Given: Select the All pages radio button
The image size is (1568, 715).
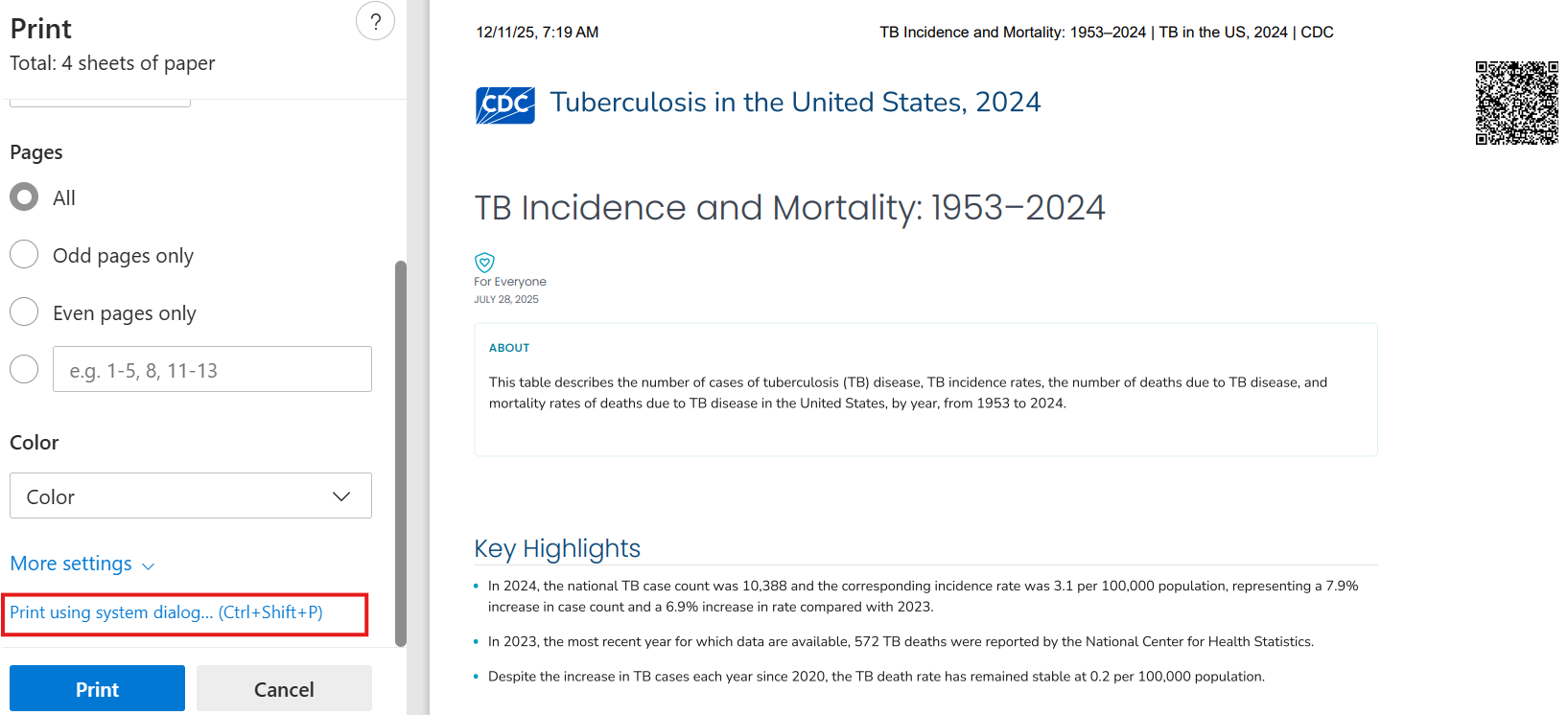Looking at the screenshot, I should coord(24,197).
